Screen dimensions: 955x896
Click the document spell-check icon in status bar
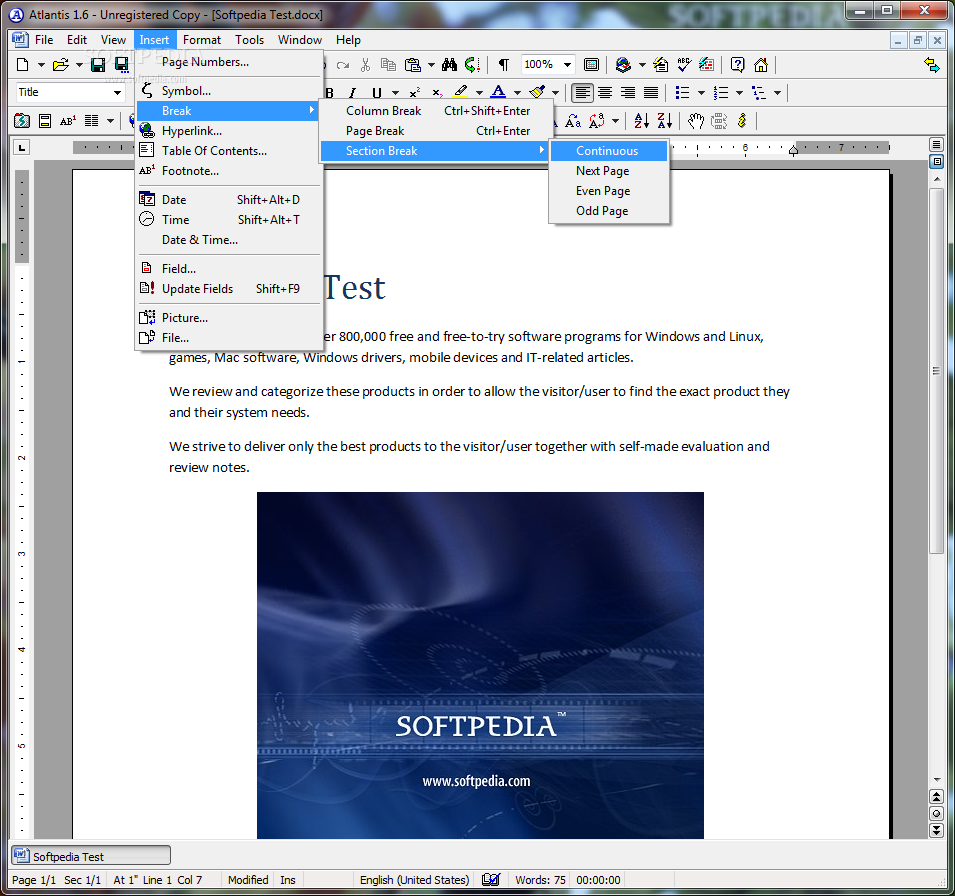(491, 880)
